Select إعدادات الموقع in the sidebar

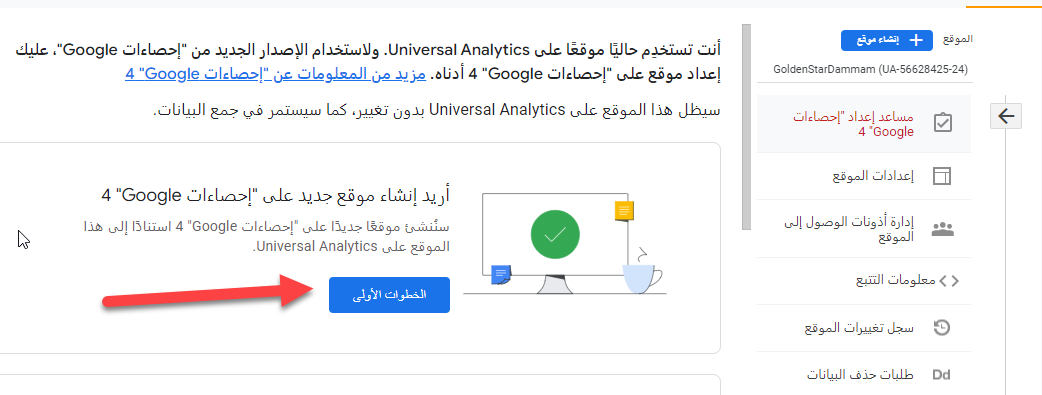pos(864,176)
